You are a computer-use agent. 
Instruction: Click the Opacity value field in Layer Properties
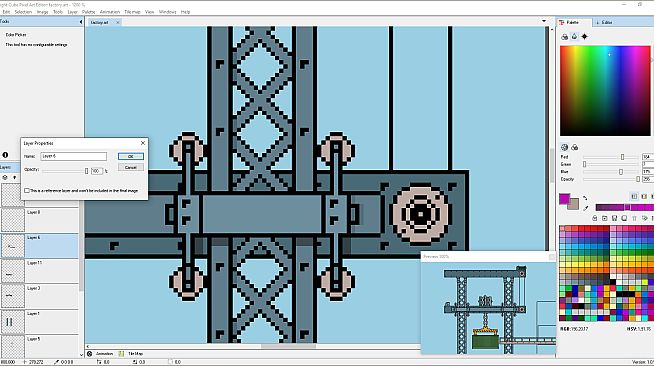point(96,171)
